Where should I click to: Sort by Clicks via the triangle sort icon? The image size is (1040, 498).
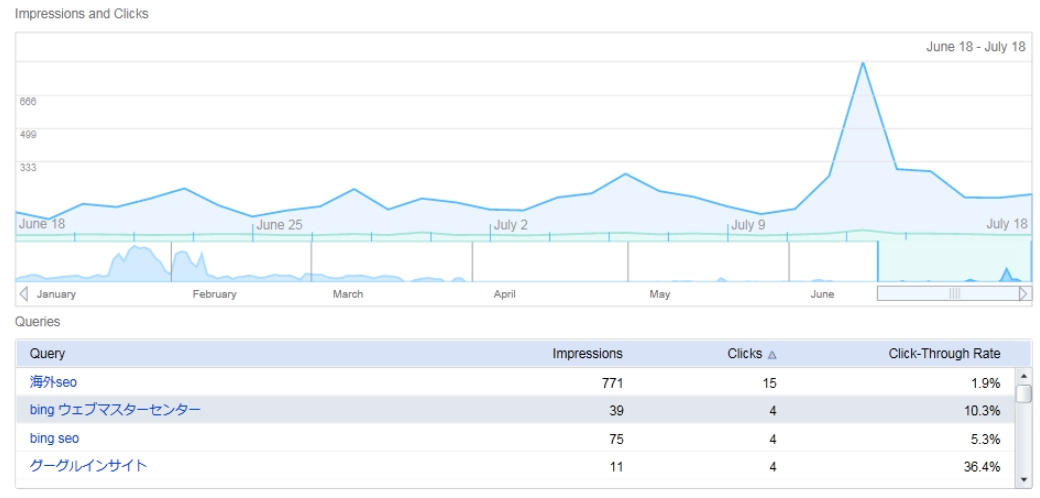(x=771, y=355)
